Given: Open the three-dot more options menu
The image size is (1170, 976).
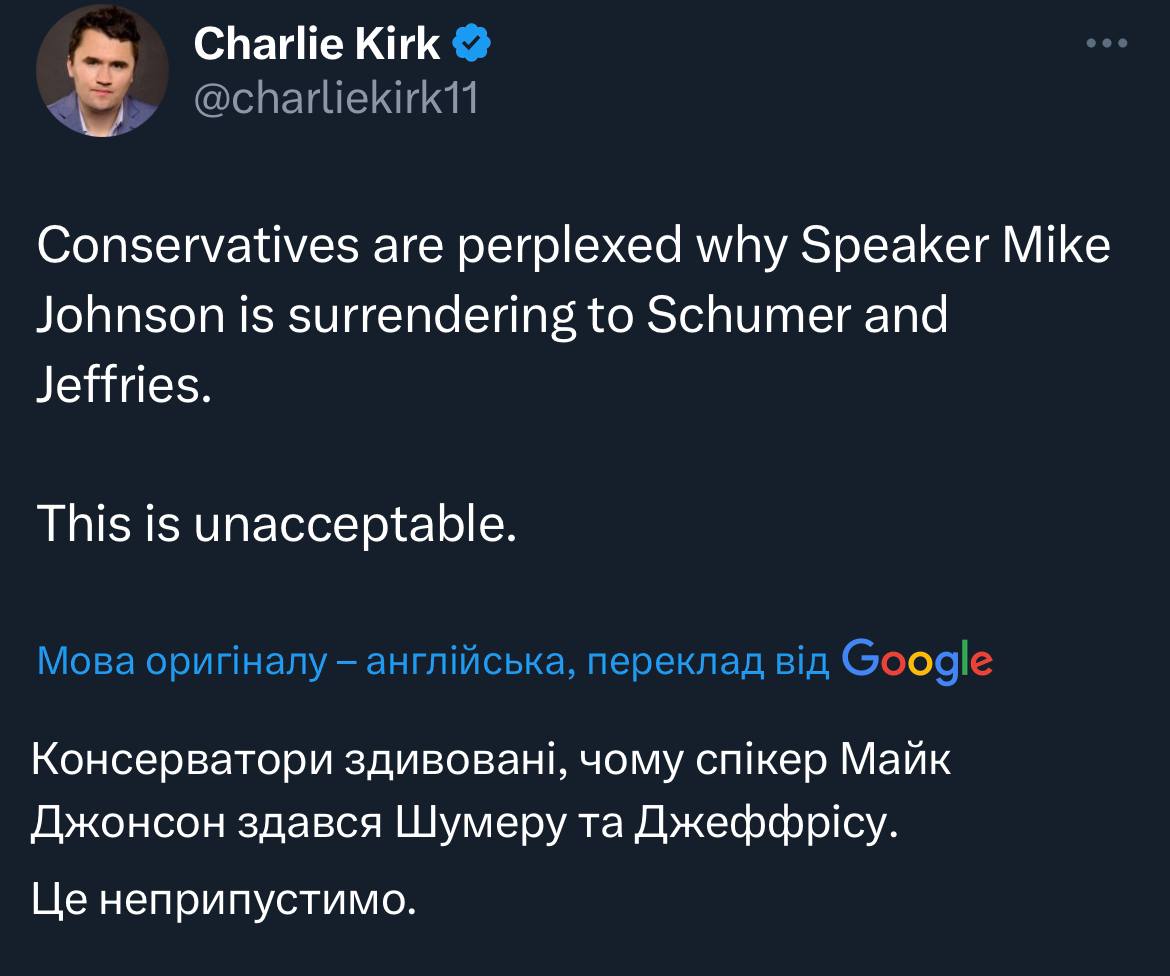Looking at the screenshot, I should coord(1107,43).
